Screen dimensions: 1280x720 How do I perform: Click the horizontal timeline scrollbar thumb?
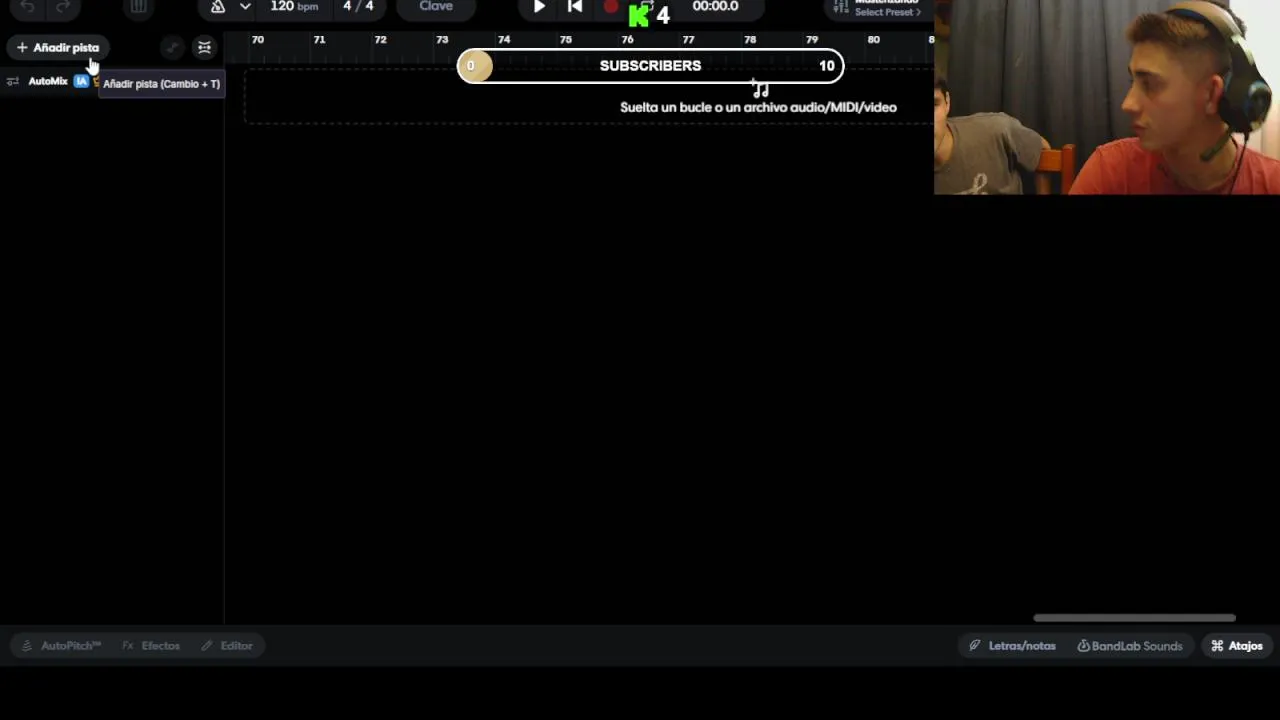click(1134, 618)
